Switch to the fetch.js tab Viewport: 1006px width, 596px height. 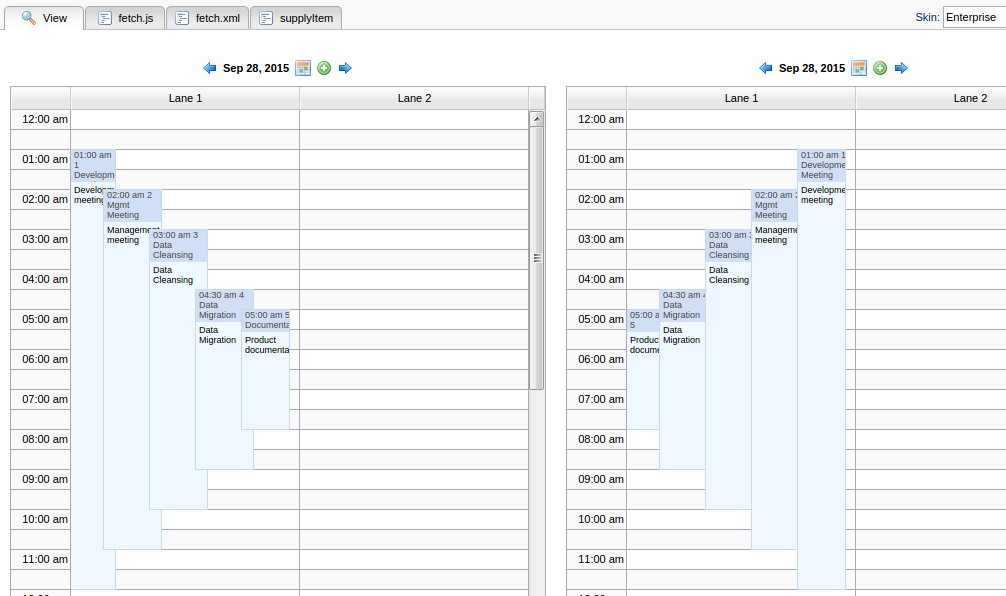(125, 18)
